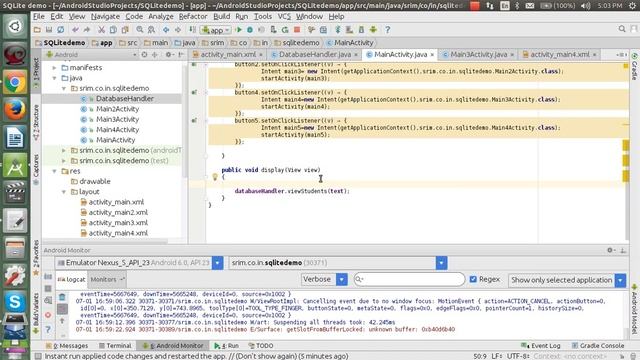Open the 0: Messages tool window
This screenshot has height=360, width=640.
tap(67, 345)
